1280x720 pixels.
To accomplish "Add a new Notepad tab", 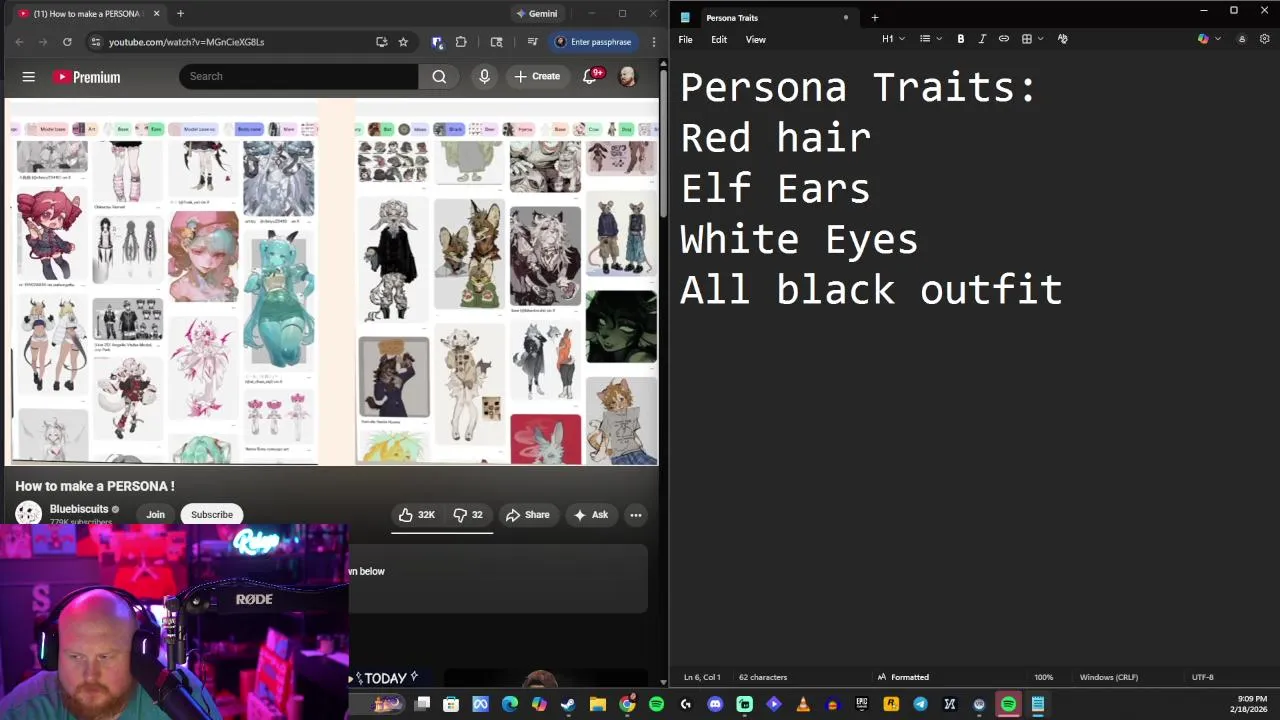I will click(x=874, y=18).
